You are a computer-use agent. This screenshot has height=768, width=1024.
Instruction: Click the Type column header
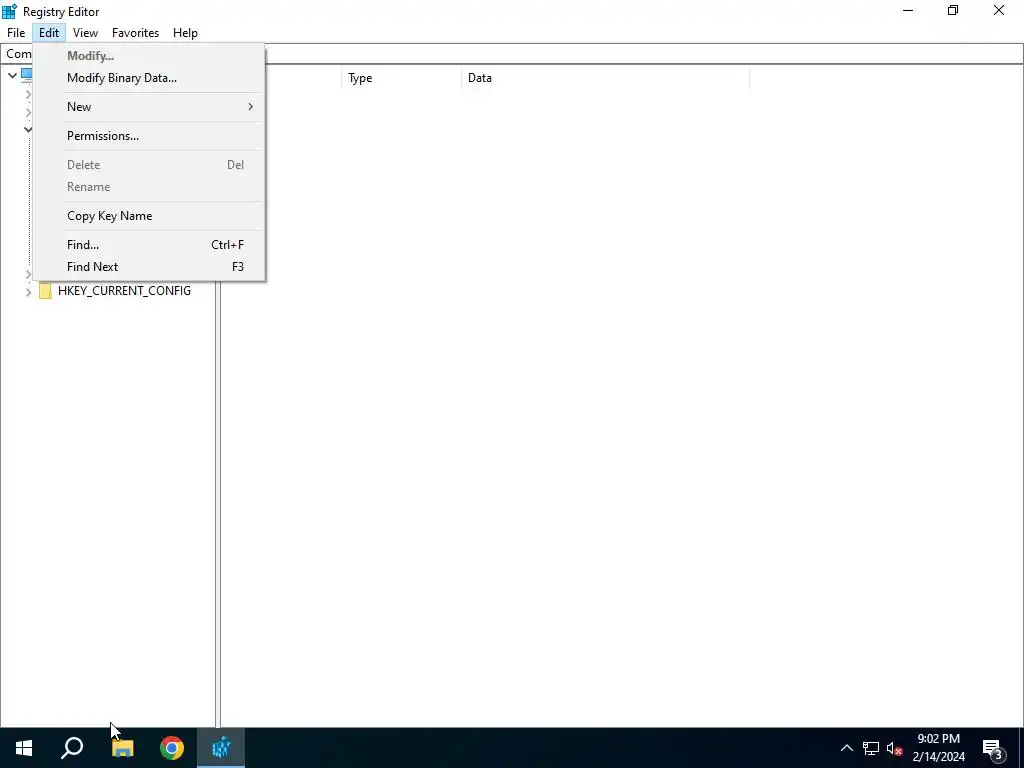(x=401, y=78)
